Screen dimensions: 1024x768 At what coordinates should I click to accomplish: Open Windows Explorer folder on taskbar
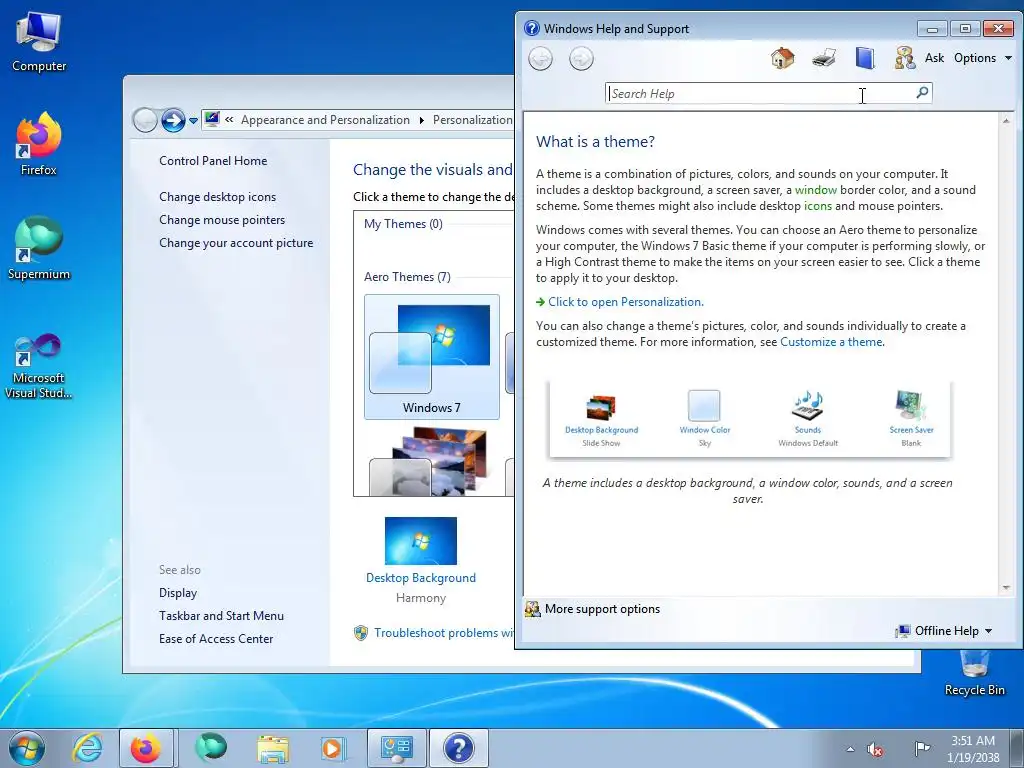(x=273, y=748)
